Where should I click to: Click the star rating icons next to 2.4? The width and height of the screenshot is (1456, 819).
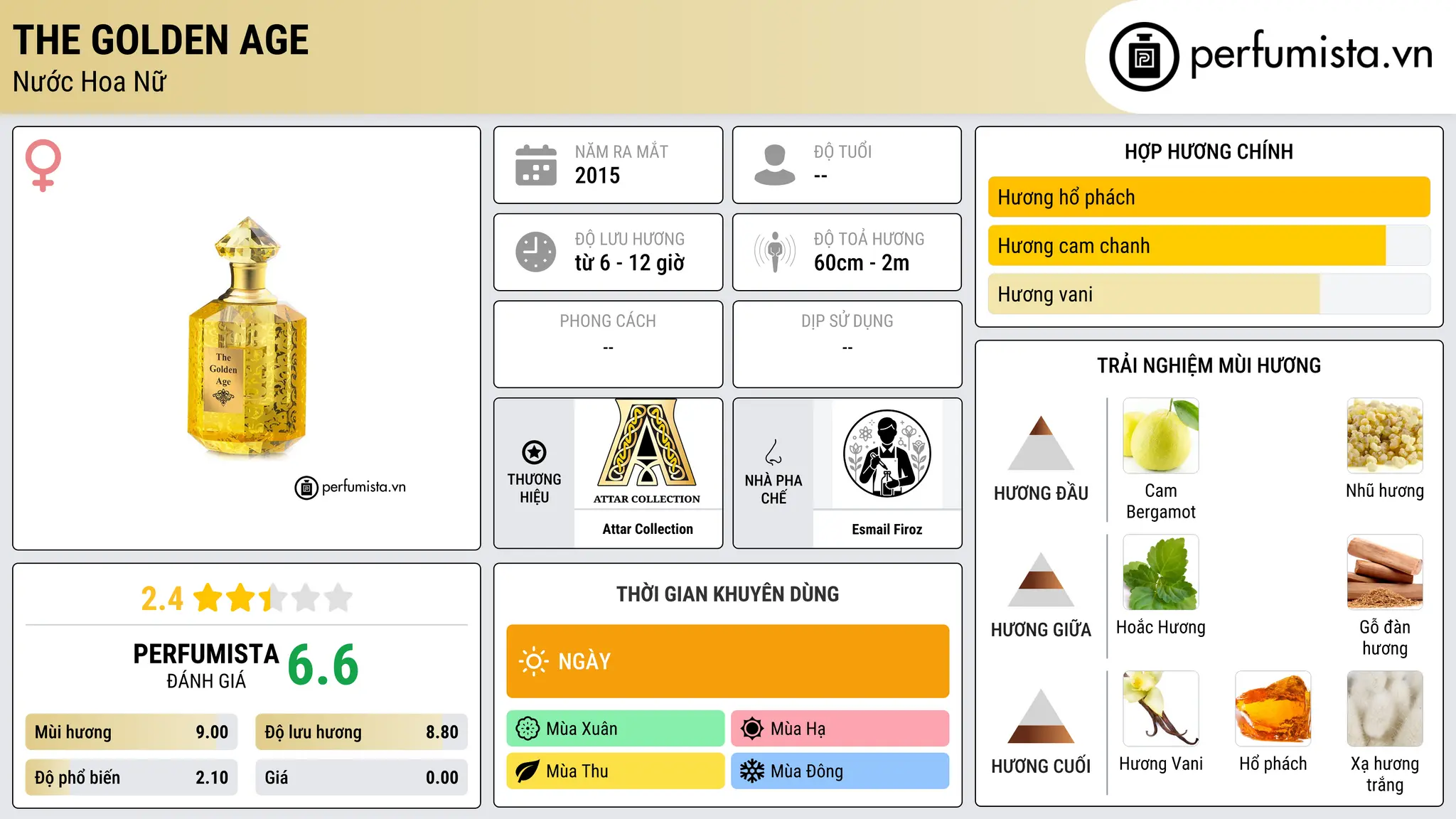coord(273,598)
